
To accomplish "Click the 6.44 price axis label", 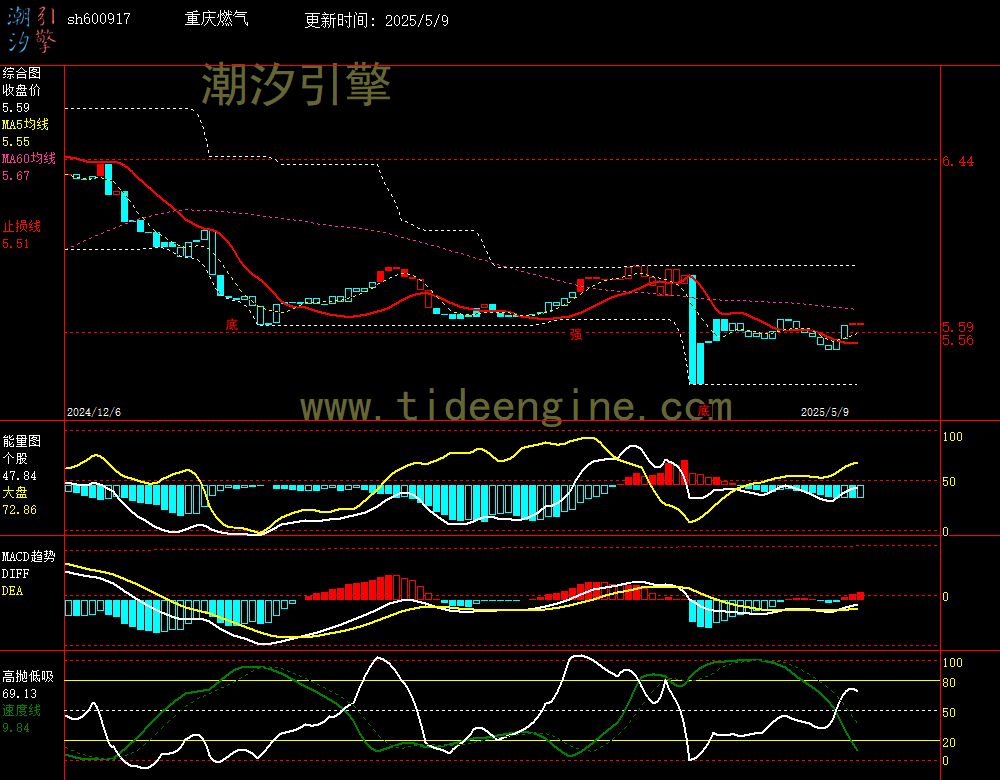I will 958,161.
